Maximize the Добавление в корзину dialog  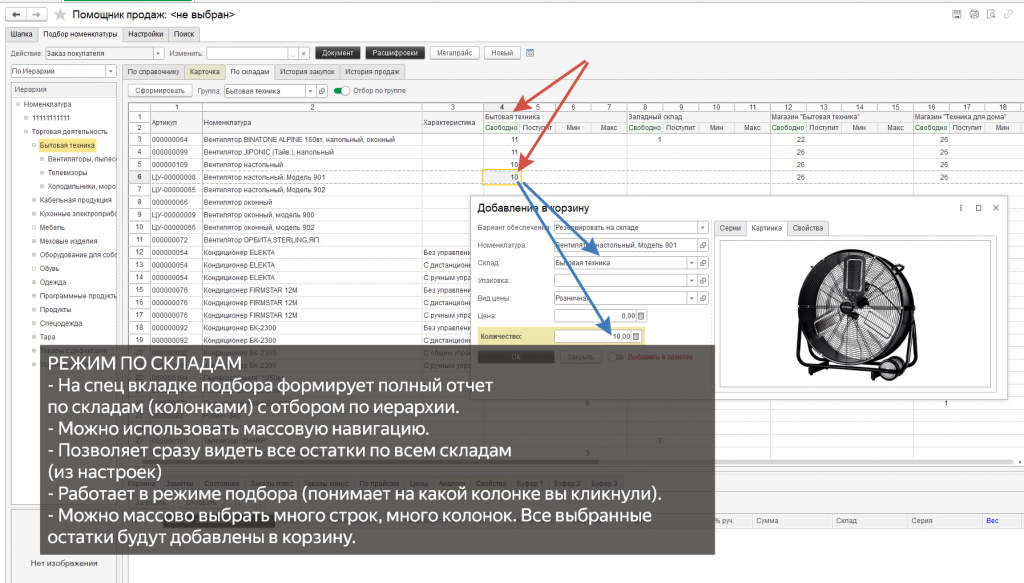[978, 208]
